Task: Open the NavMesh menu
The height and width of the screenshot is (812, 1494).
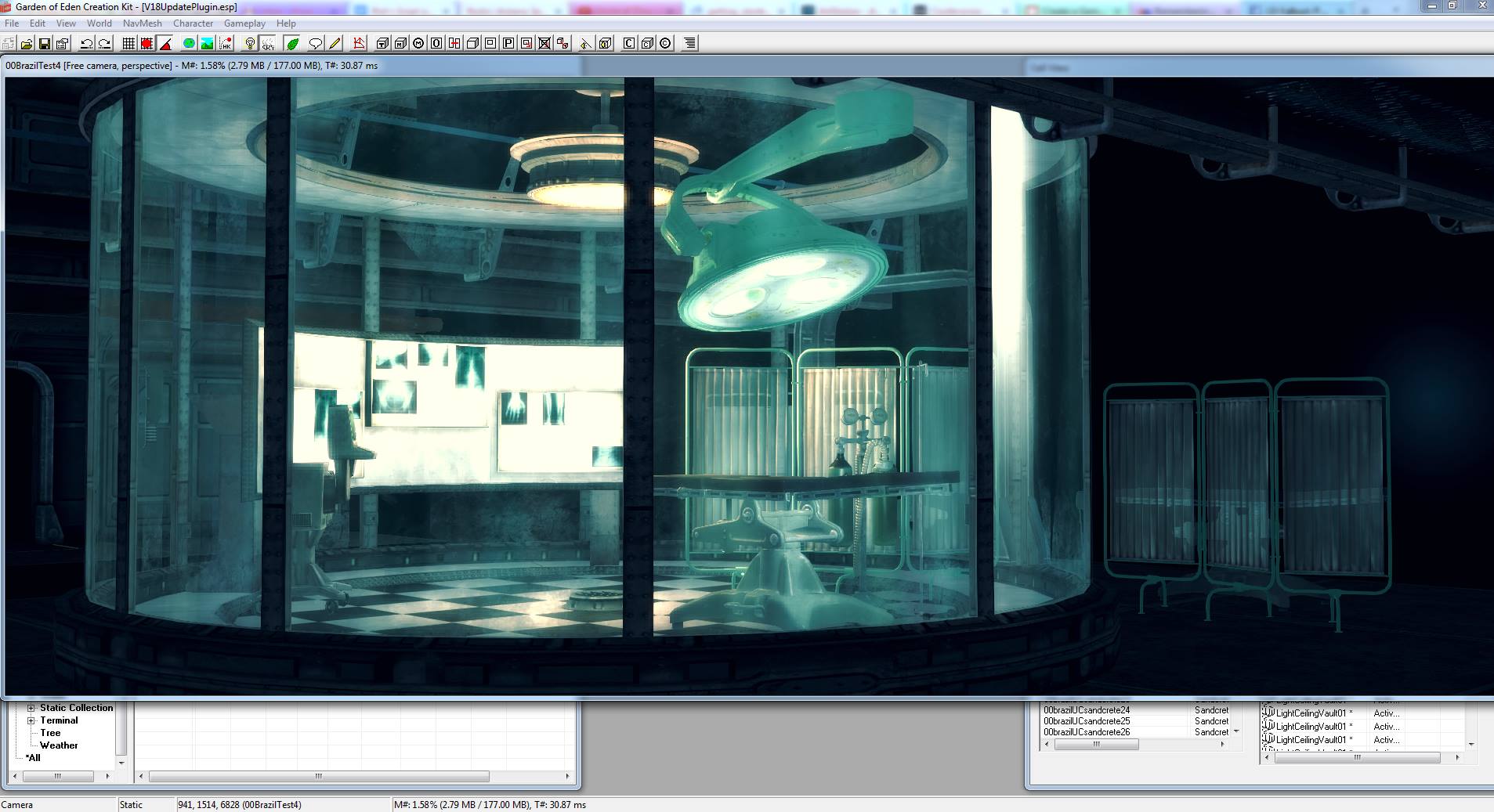Action: pos(143,23)
